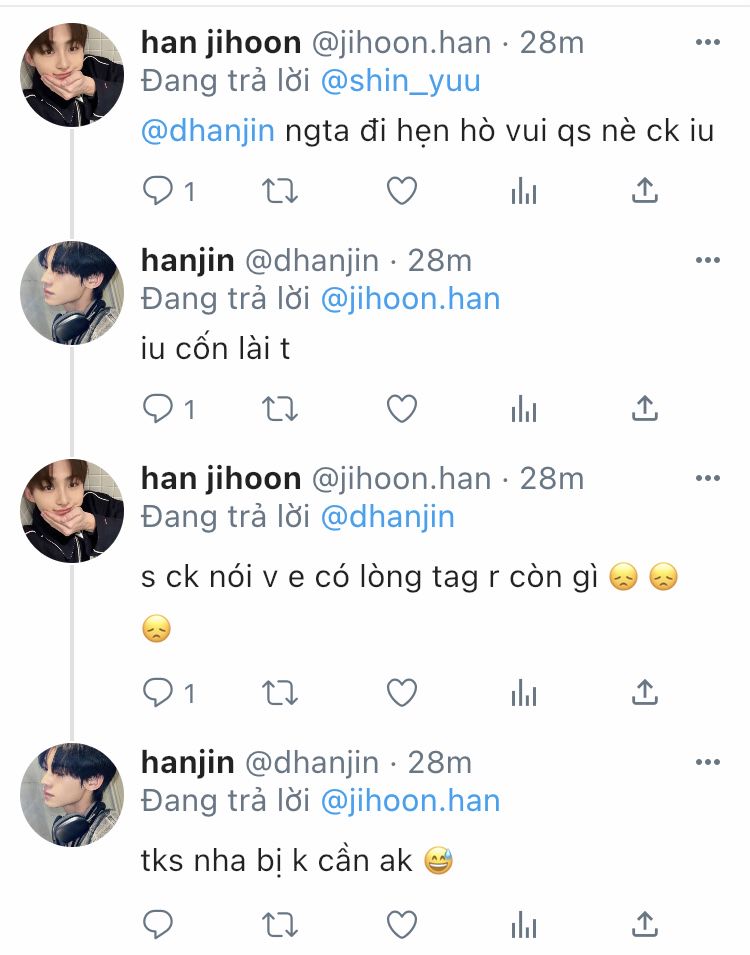
Task: Open the reply thread on the first tweet
Action: [x=169, y=191]
